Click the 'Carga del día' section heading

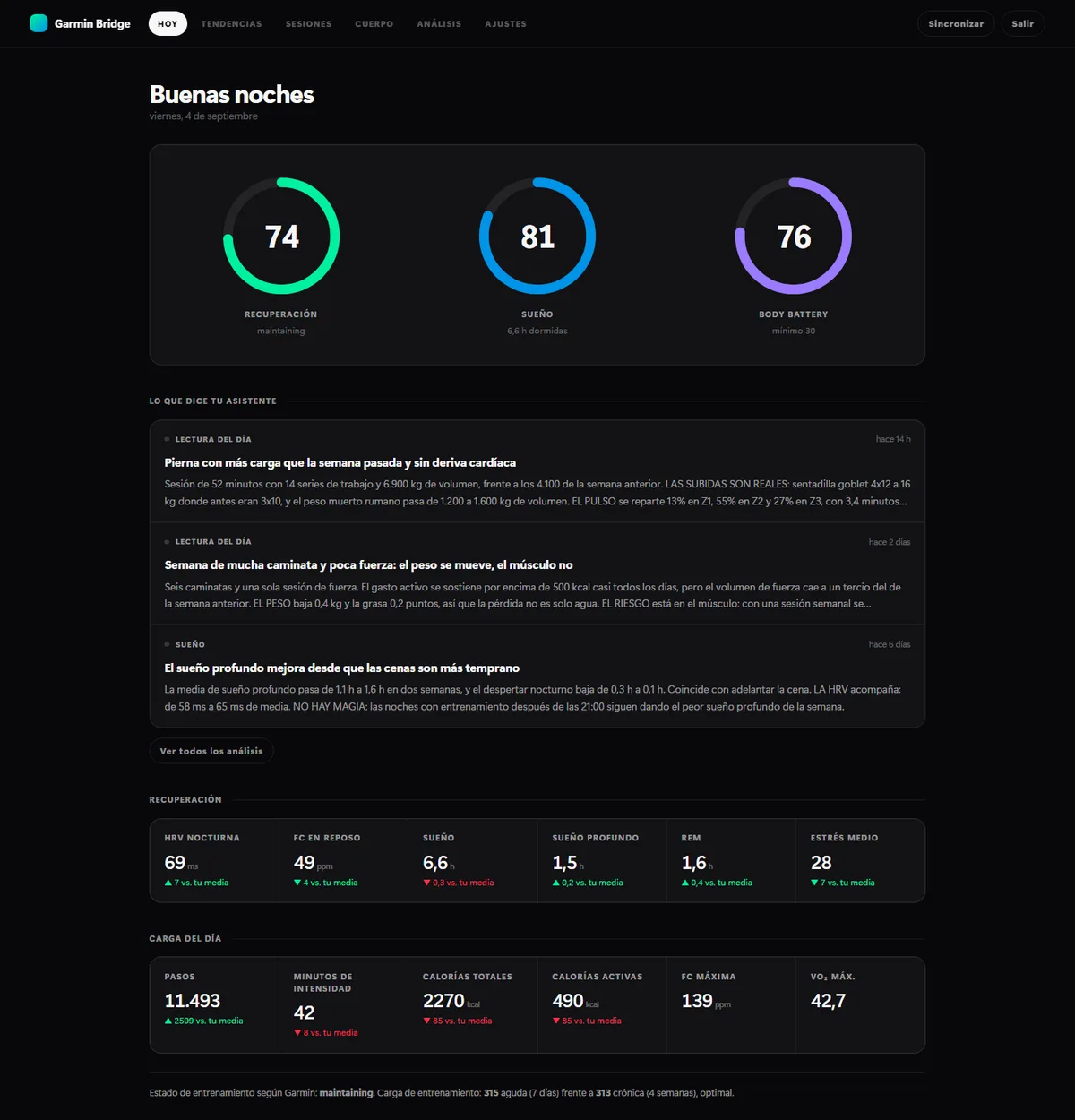(185, 939)
